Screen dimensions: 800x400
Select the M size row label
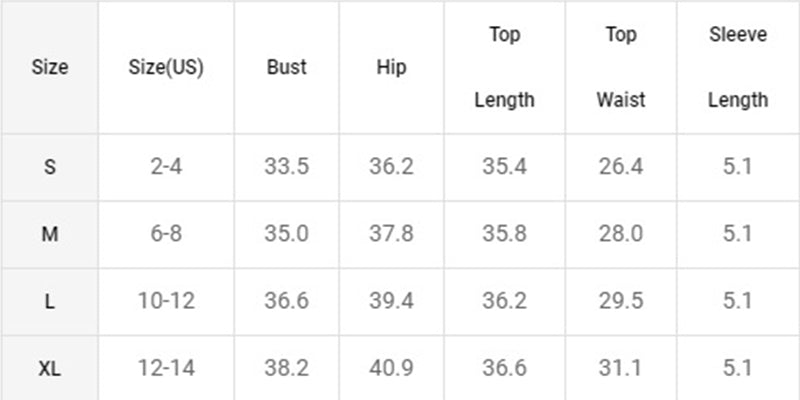point(50,234)
